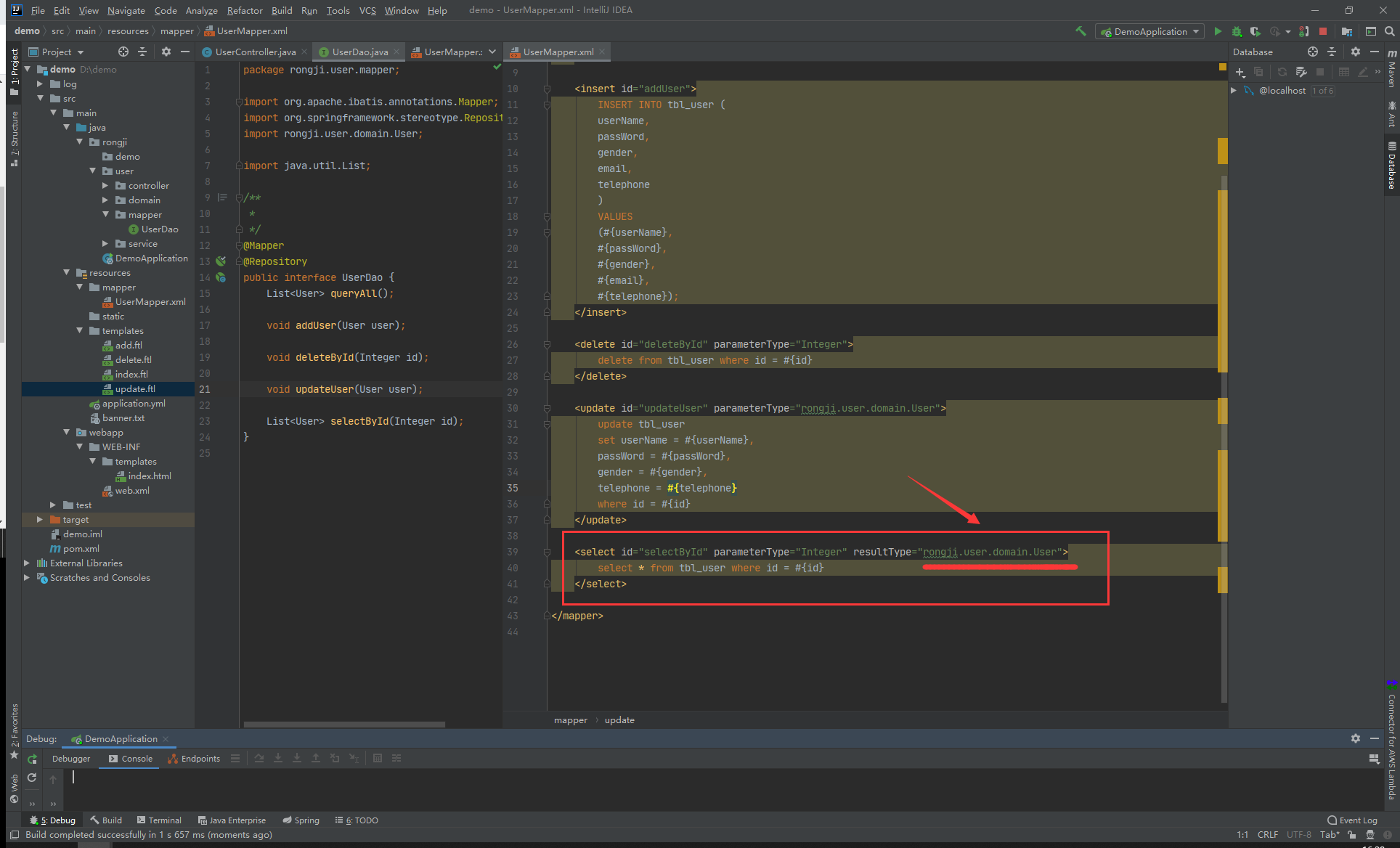Add a new data source with the plus icon
The height and width of the screenshot is (848, 1400).
coord(1240,72)
